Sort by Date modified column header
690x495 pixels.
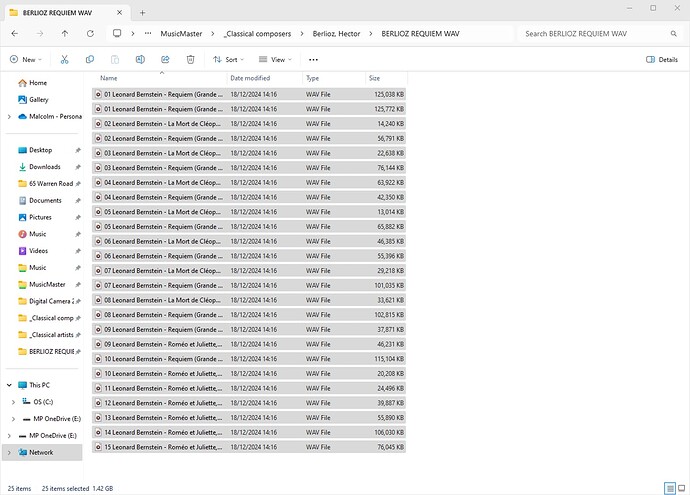(x=250, y=78)
